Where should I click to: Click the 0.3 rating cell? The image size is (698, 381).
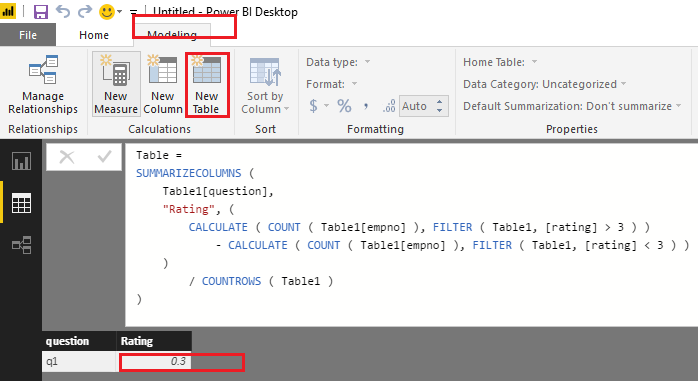click(x=154, y=361)
